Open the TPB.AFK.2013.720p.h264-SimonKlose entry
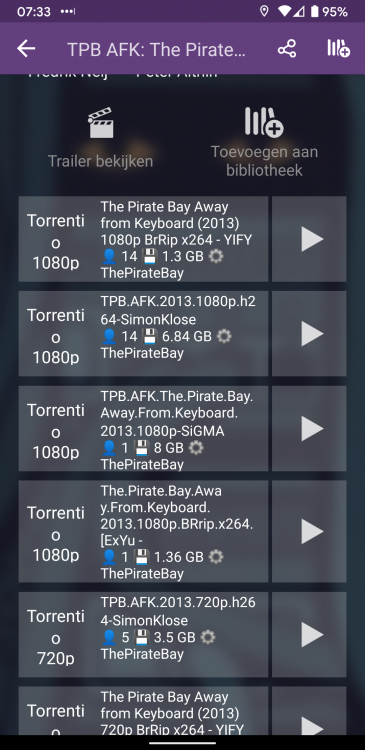The width and height of the screenshot is (365, 750). [144, 635]
